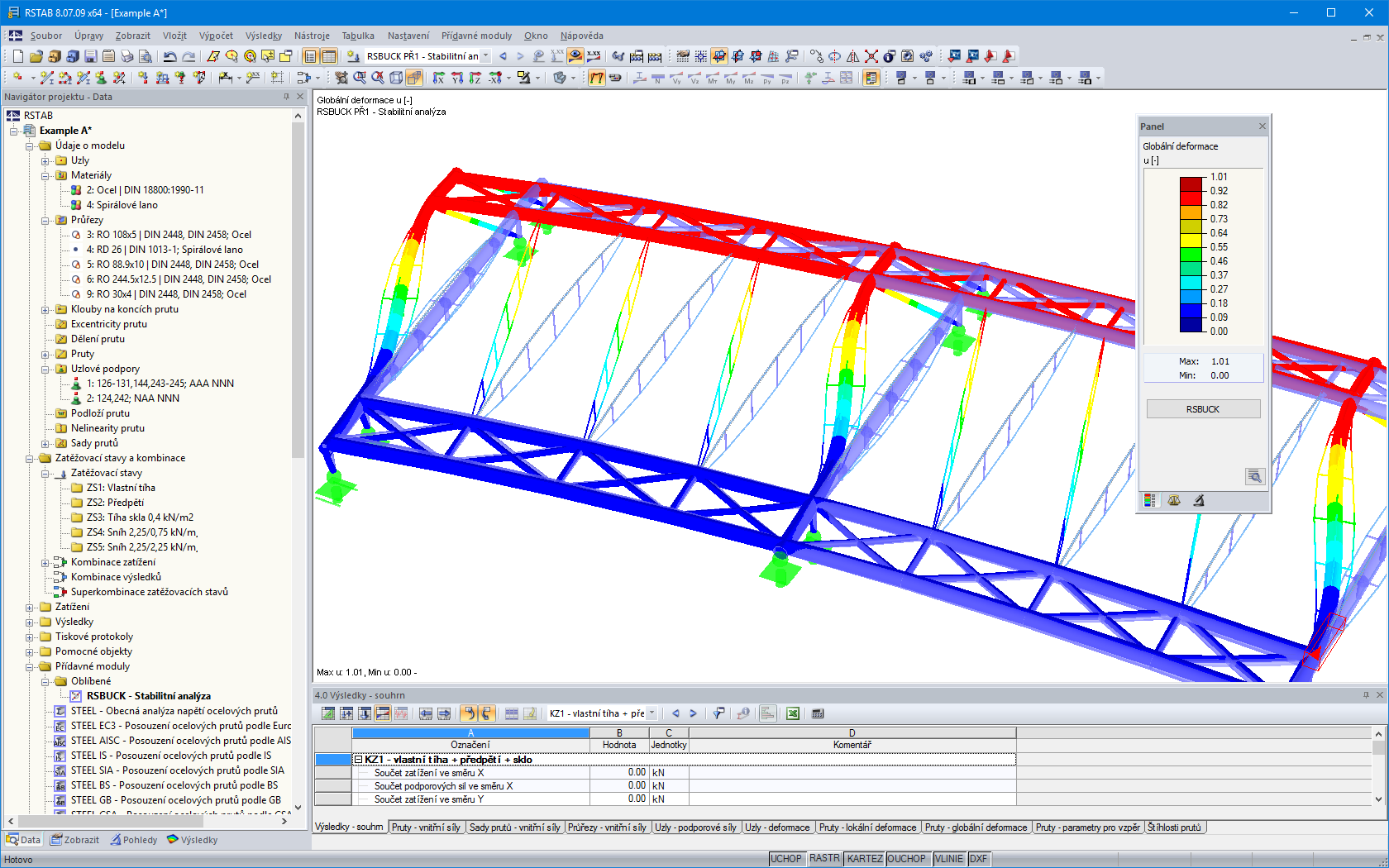Toggle the result values x.xx display
Screen dimensions: 1389x868
[594, 56]
